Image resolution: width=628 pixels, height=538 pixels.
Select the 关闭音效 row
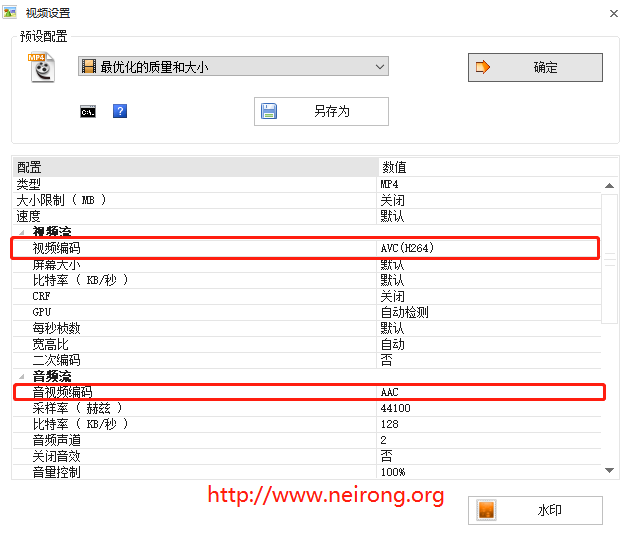click(x=307, y=457)
